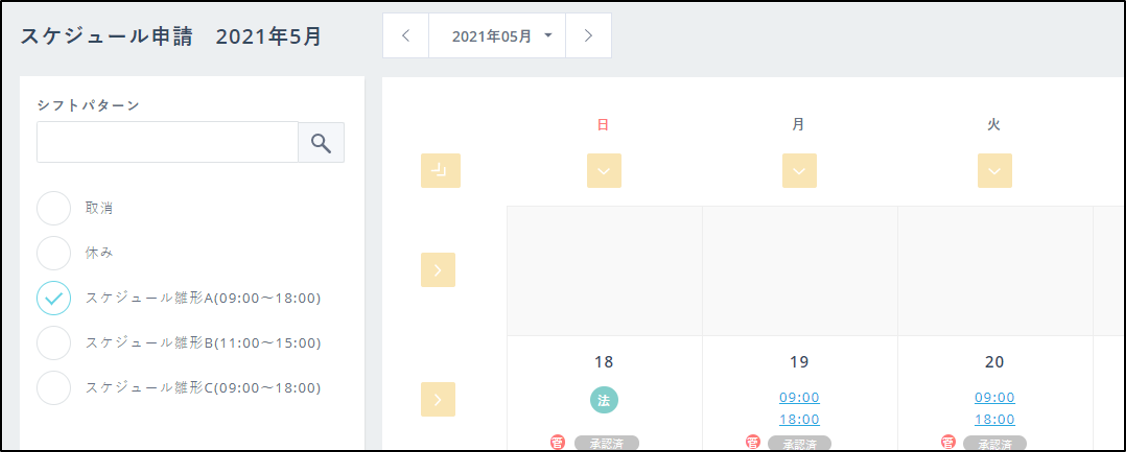This screenshot has height=452, width=1126.
Task: Click yellow arrow for the empty week row
Action: (438, 270)
